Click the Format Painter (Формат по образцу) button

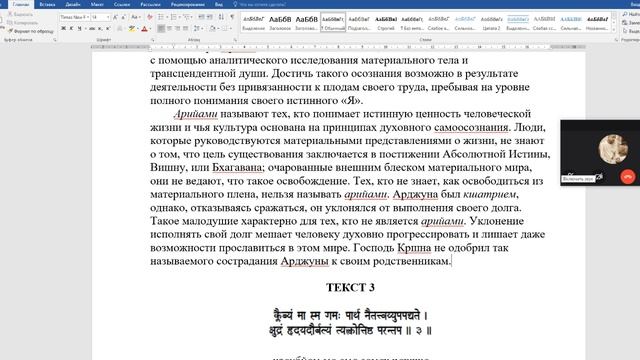(31, 31)
